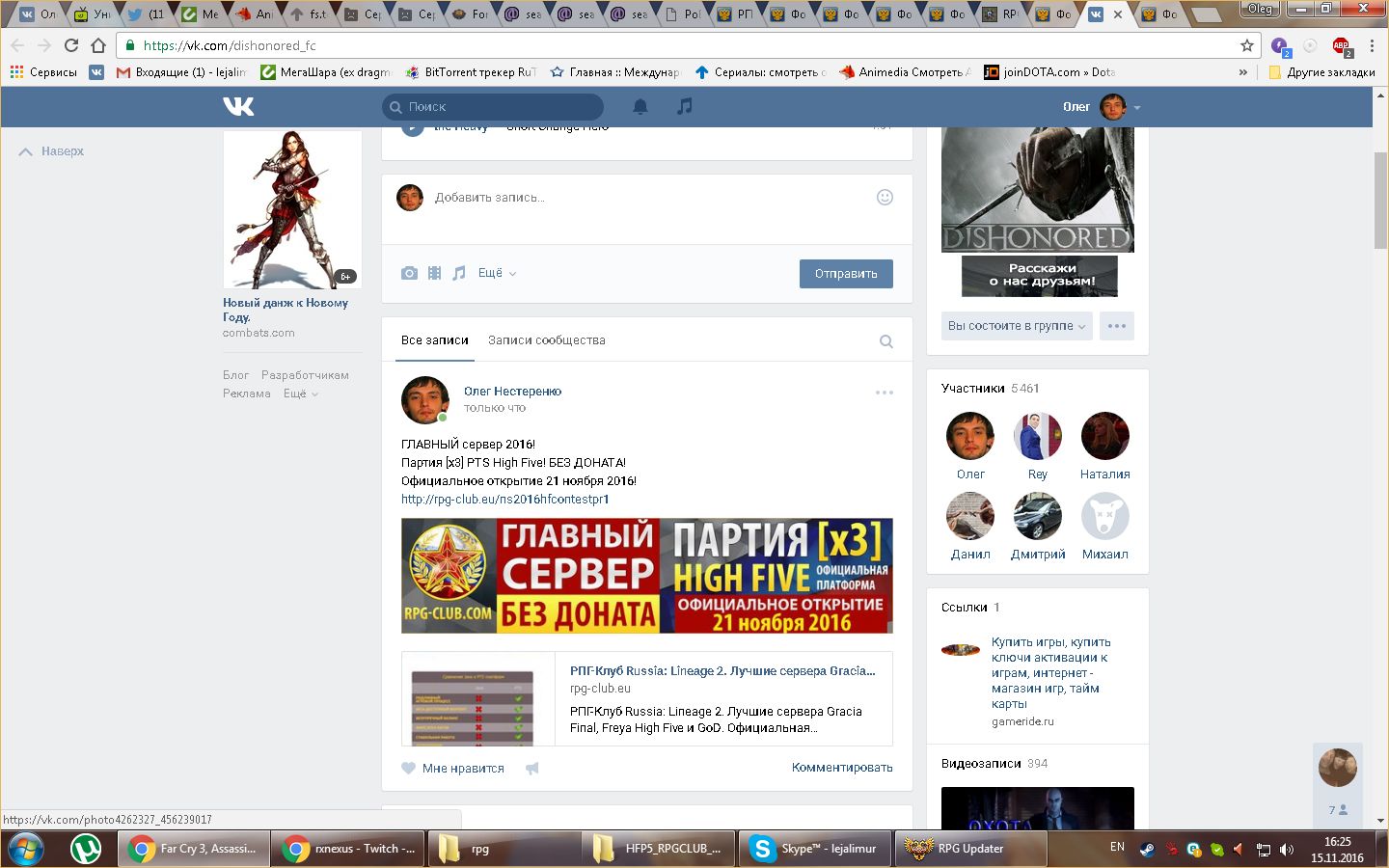Open the rpg-club.eu contest link
Image resolution: width=1389 pixels, height=868 pixels.
505,500
